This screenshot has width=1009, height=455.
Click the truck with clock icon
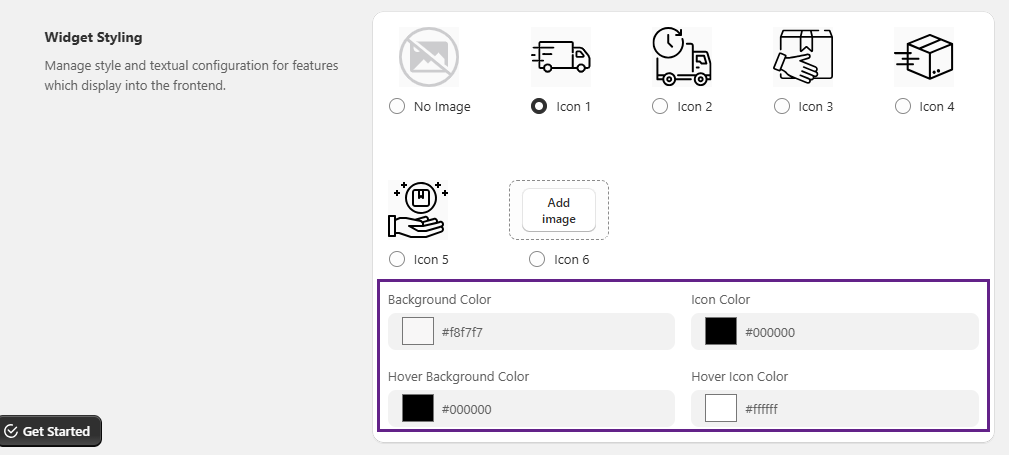tap(681, 57)
